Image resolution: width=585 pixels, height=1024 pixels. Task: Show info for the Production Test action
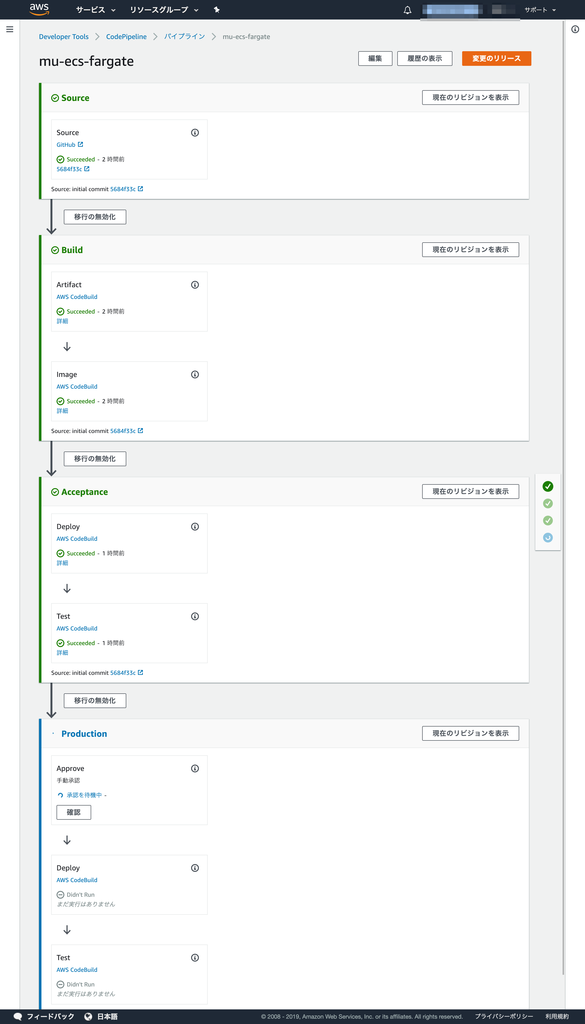tap(195, 958)
